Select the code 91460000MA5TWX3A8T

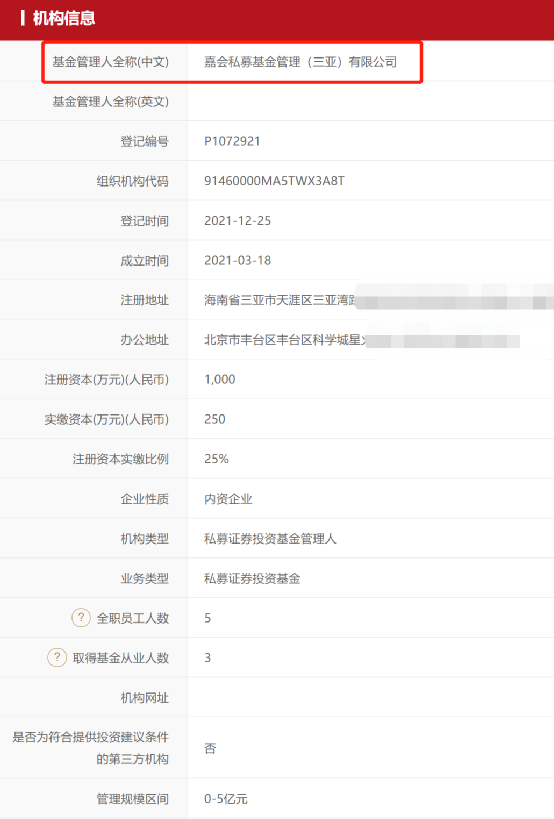274,181
